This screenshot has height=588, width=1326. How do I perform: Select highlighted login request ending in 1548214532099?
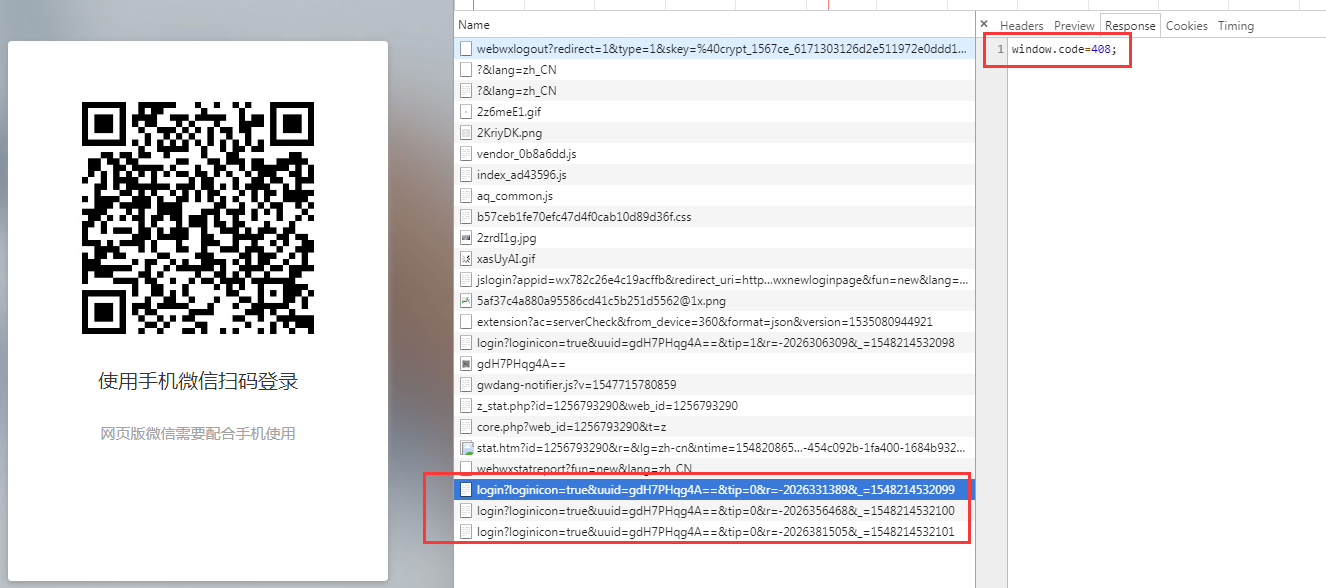(714, 489)
